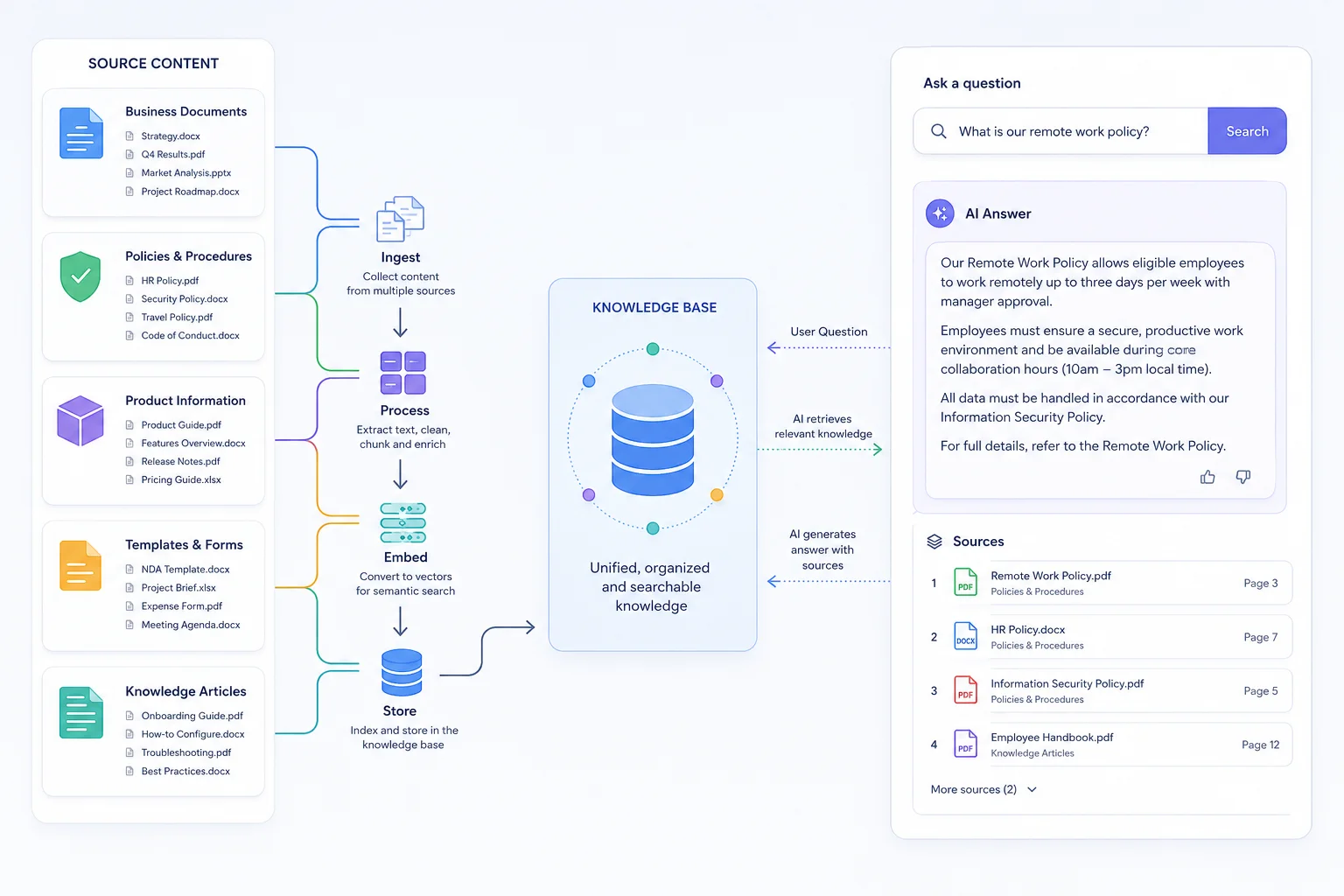The image size is (1344, 896).
Task: Click PDF icon beside Remote Work Policy.pdf
Action: [965, 583]
